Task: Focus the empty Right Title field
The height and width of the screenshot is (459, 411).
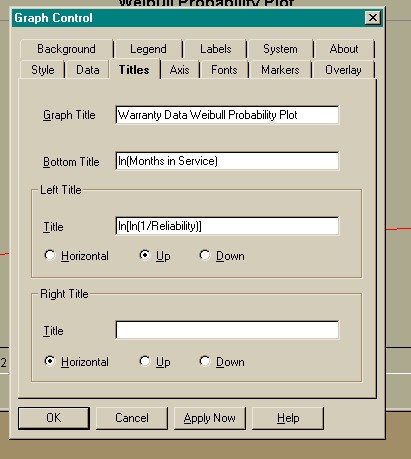Action: [x=227, y=330]
